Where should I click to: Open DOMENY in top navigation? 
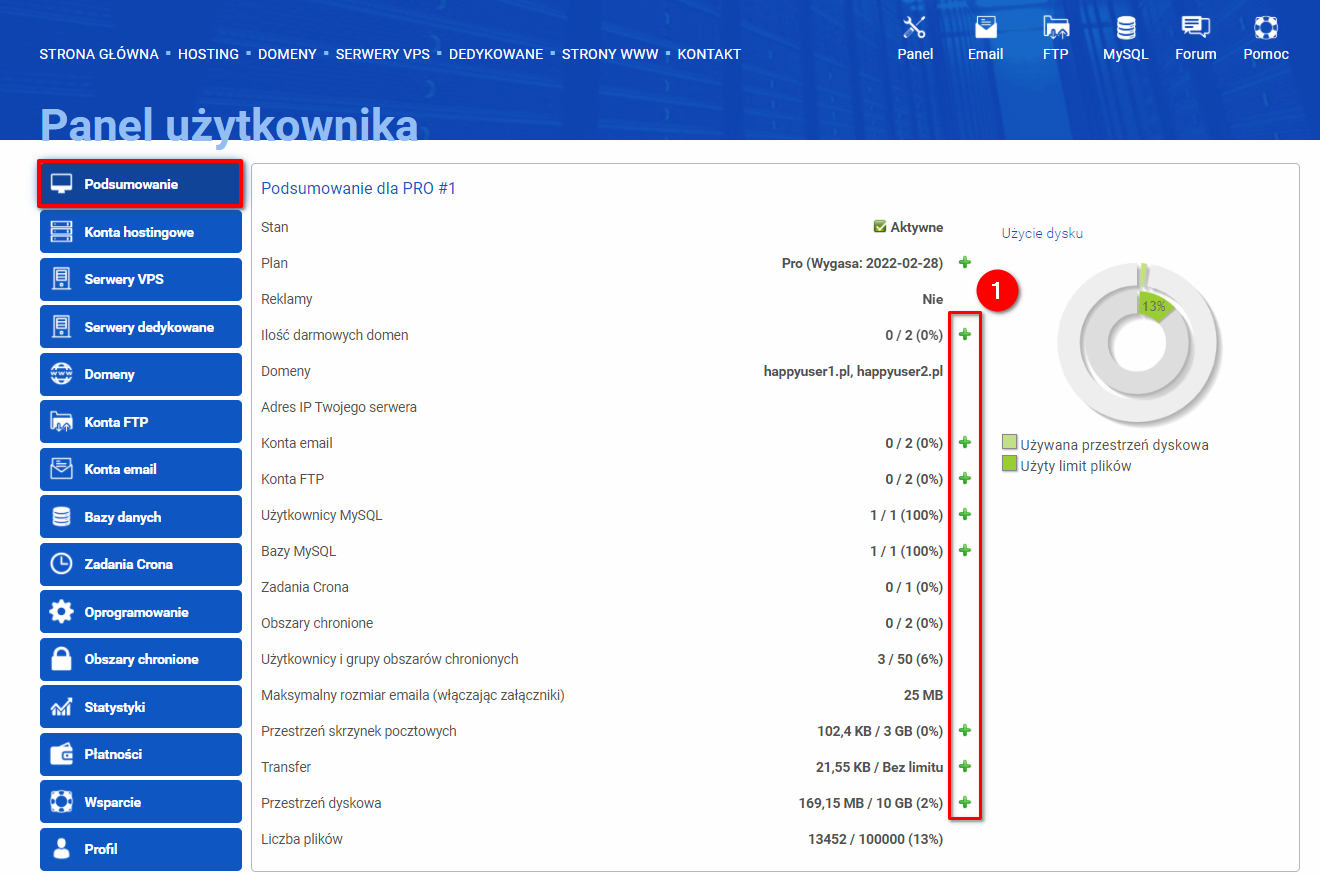[287, 54]
